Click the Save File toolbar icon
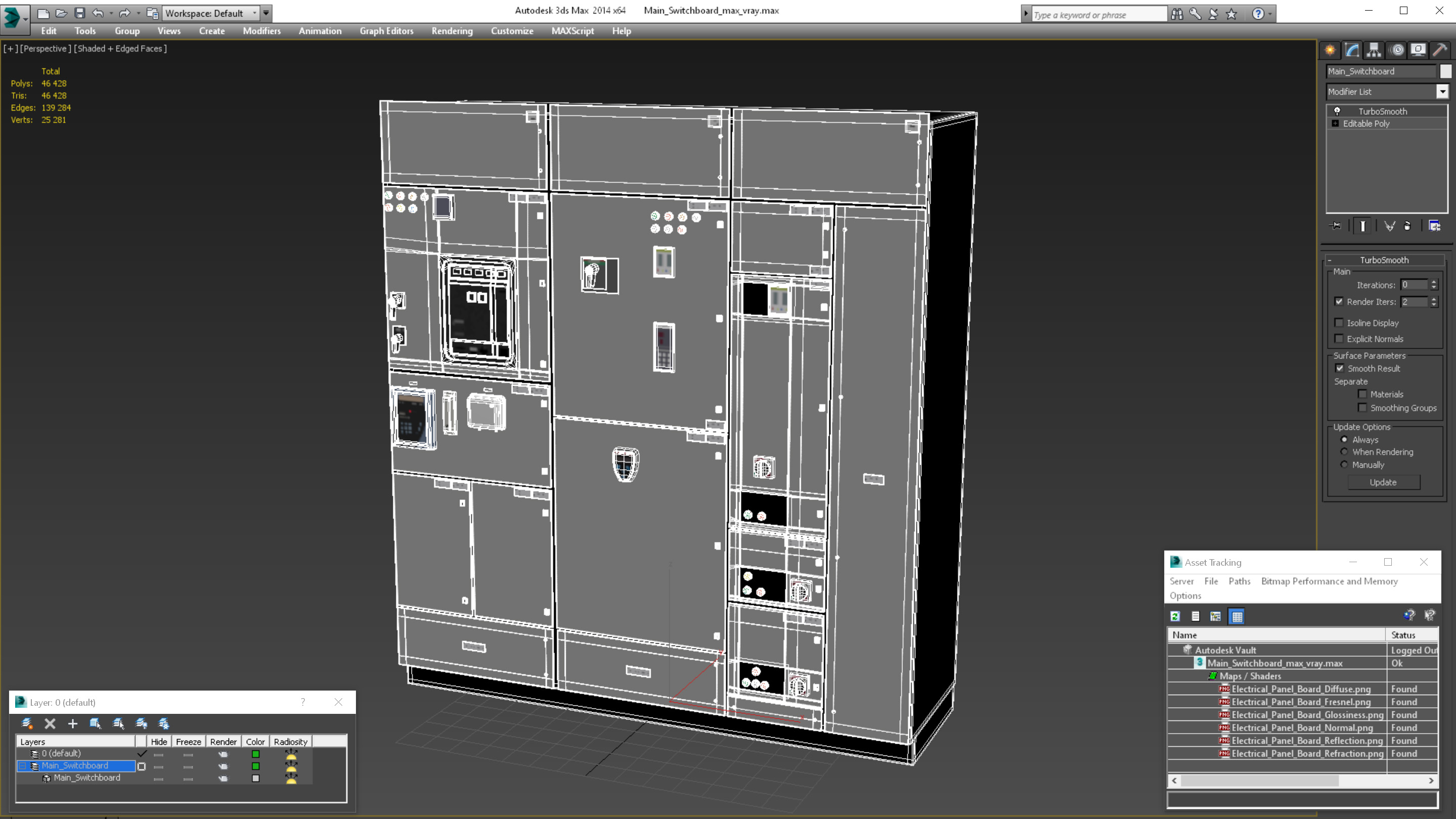The image size is (1456, 819). click(80, 13)
